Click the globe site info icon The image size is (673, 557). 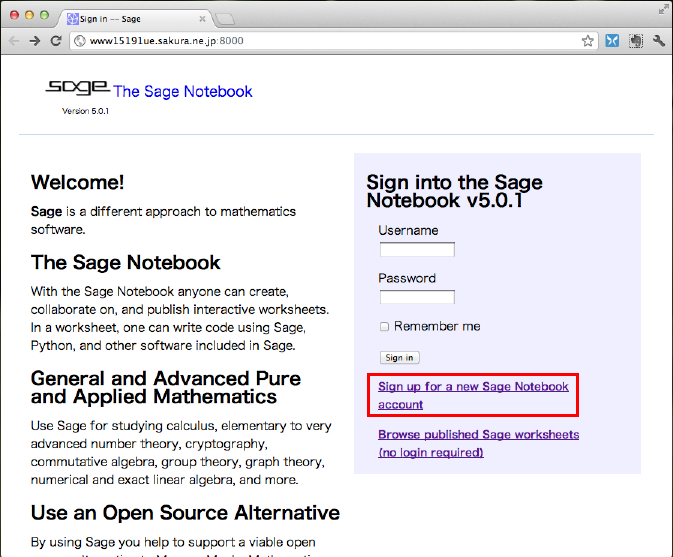(x=79, y=41)
